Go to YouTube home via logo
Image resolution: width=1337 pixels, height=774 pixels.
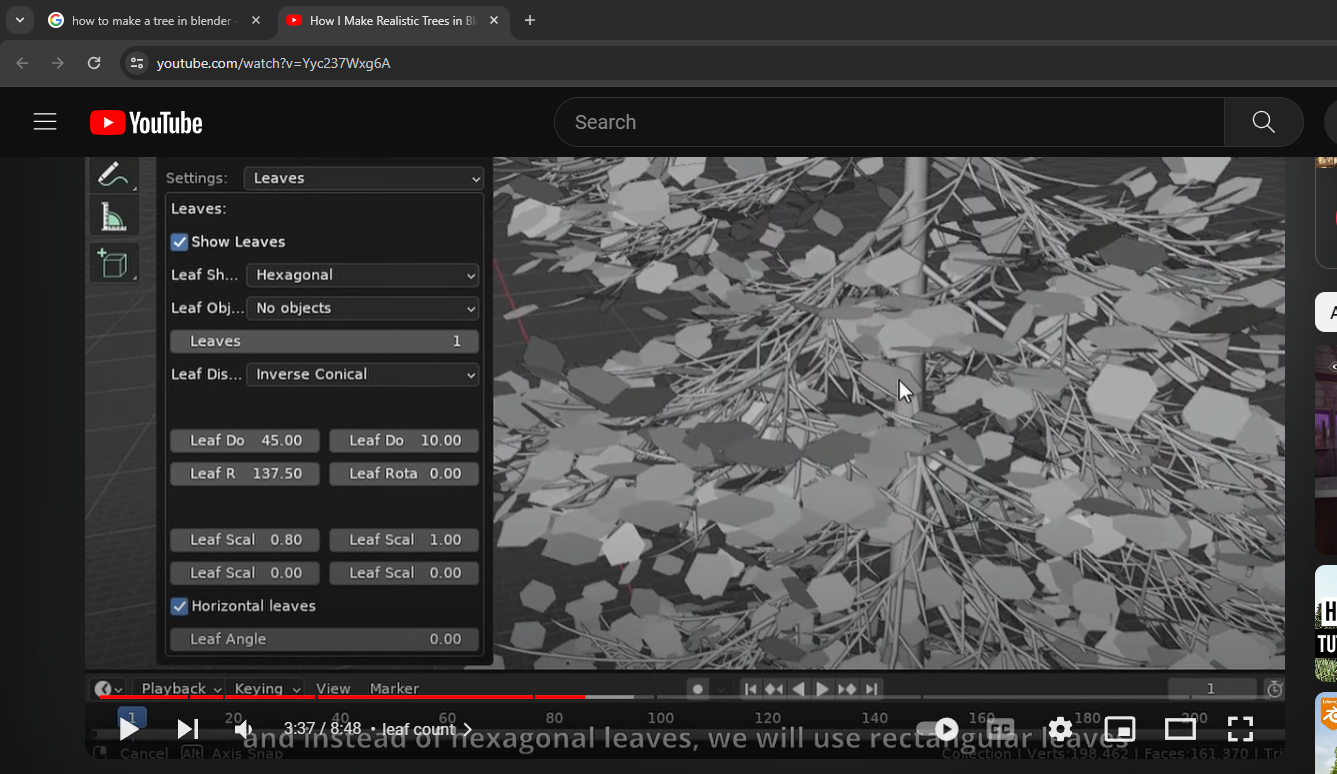pos(146,122)
